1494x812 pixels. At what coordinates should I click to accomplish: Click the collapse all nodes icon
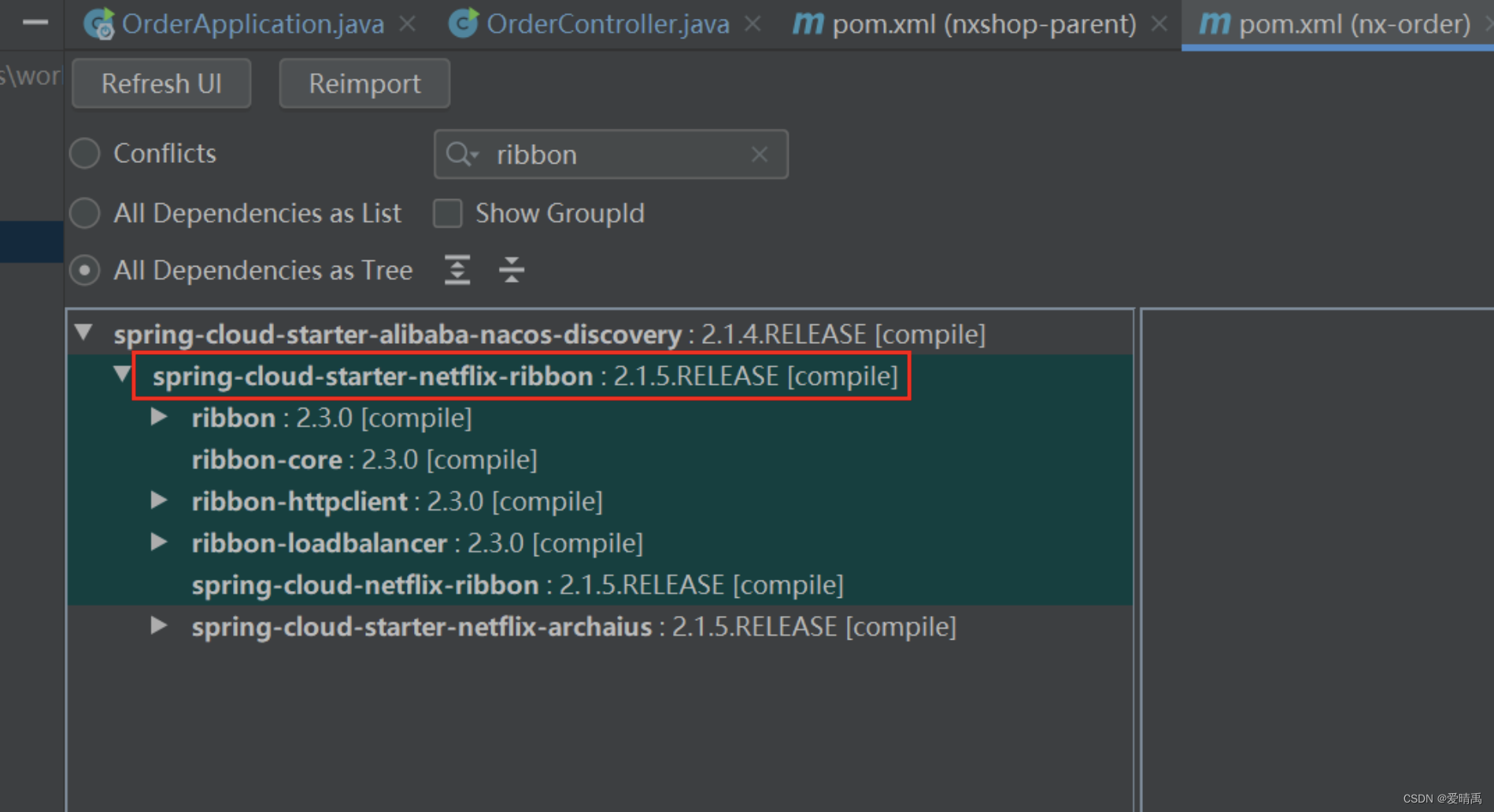pos(511,270)
